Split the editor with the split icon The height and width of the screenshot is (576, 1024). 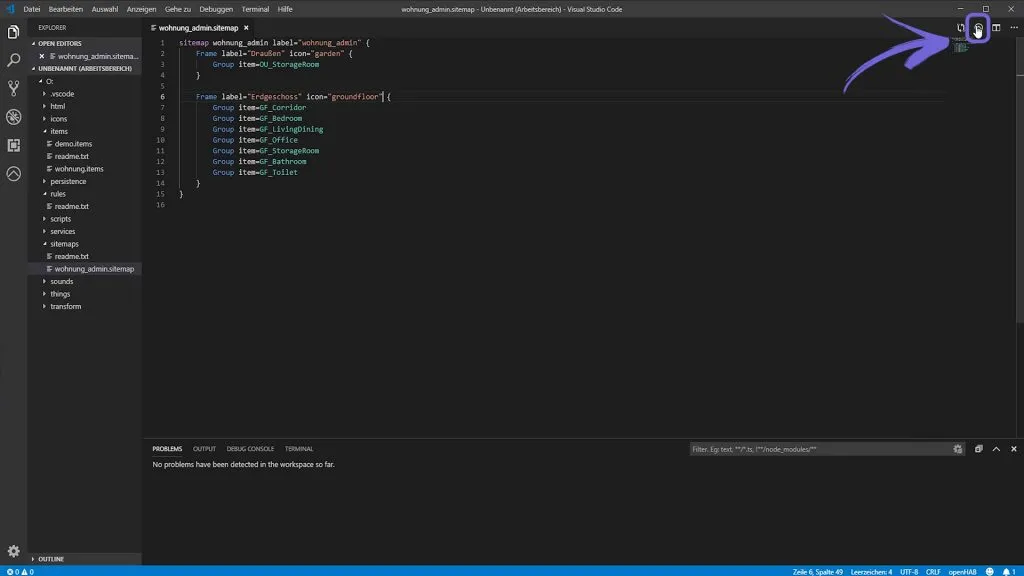(996, 27)
